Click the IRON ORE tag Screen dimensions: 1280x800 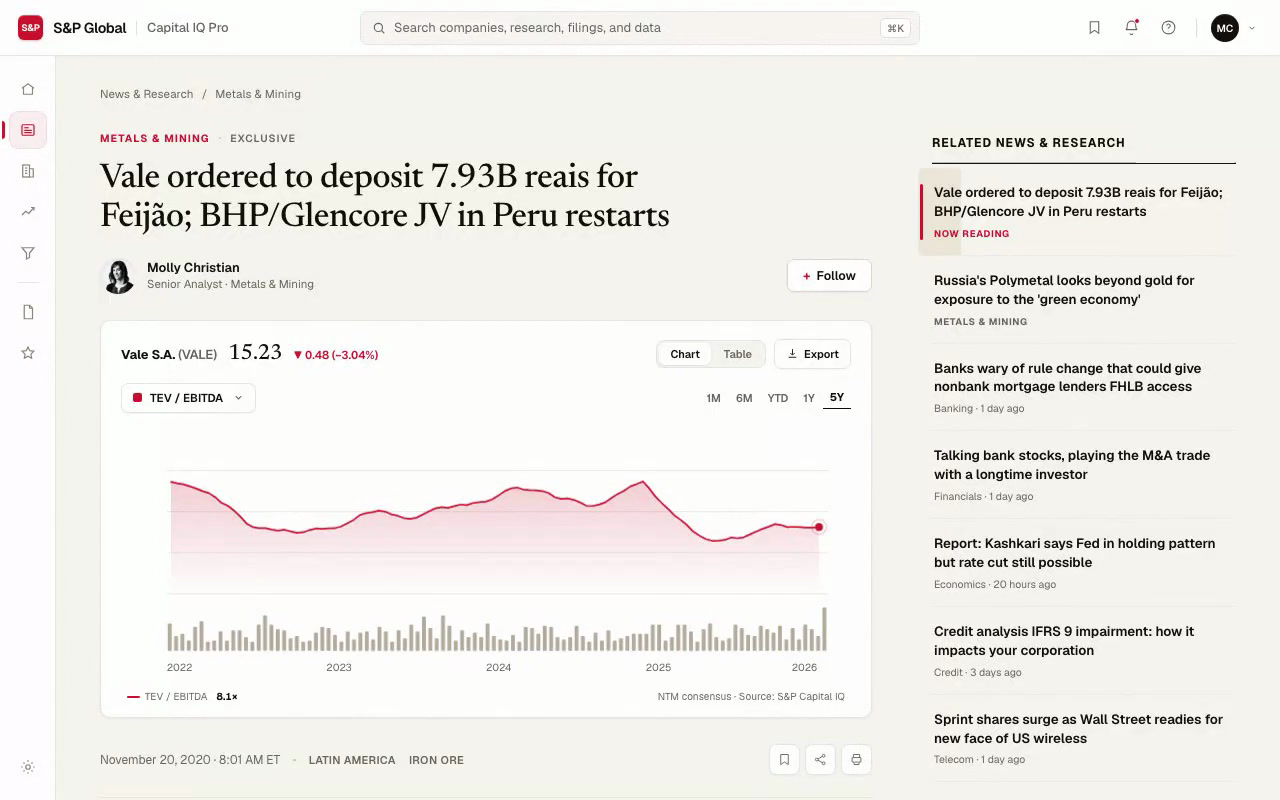[x=436, y=760]
